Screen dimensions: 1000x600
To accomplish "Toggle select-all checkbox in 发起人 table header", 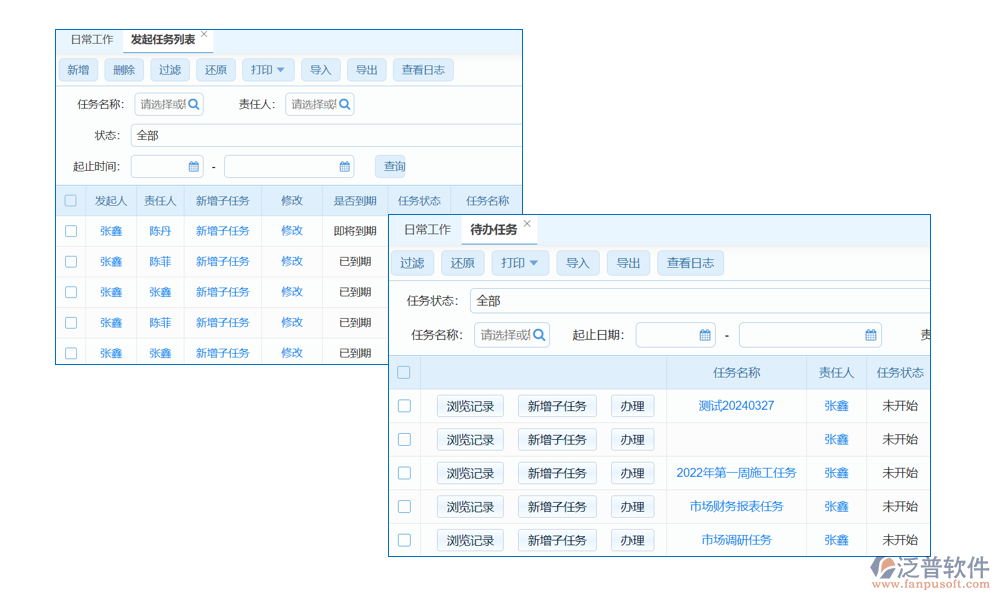I will (70, 200).
